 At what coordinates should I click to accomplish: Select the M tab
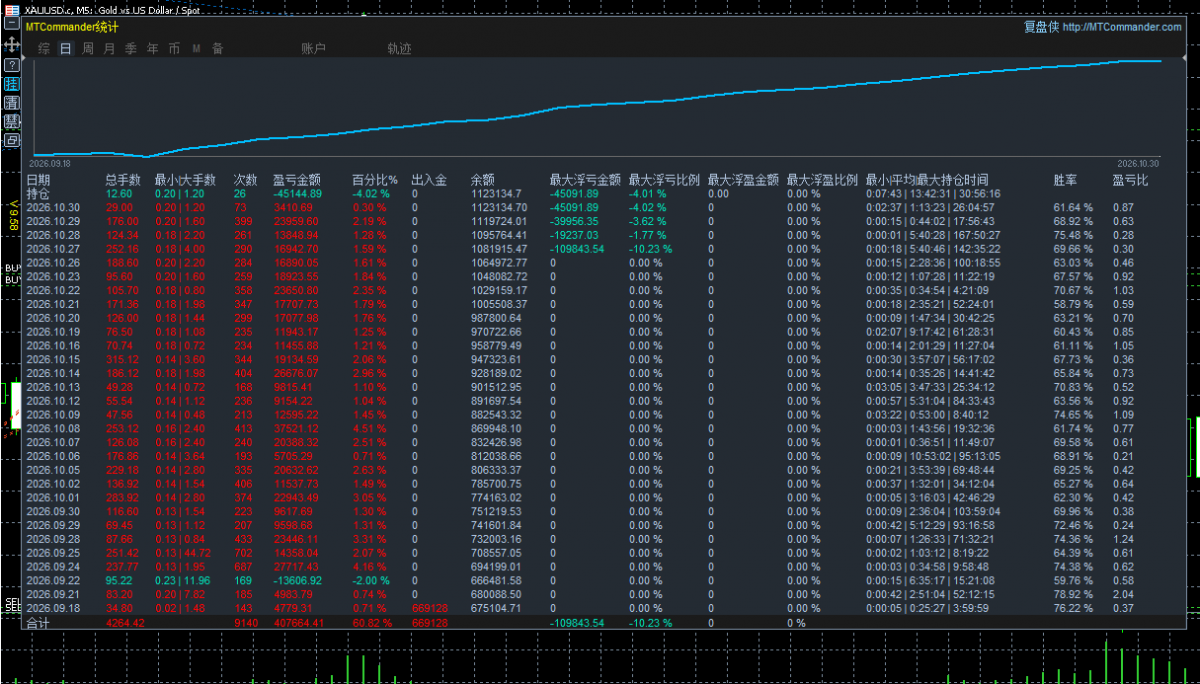[196, 48]
